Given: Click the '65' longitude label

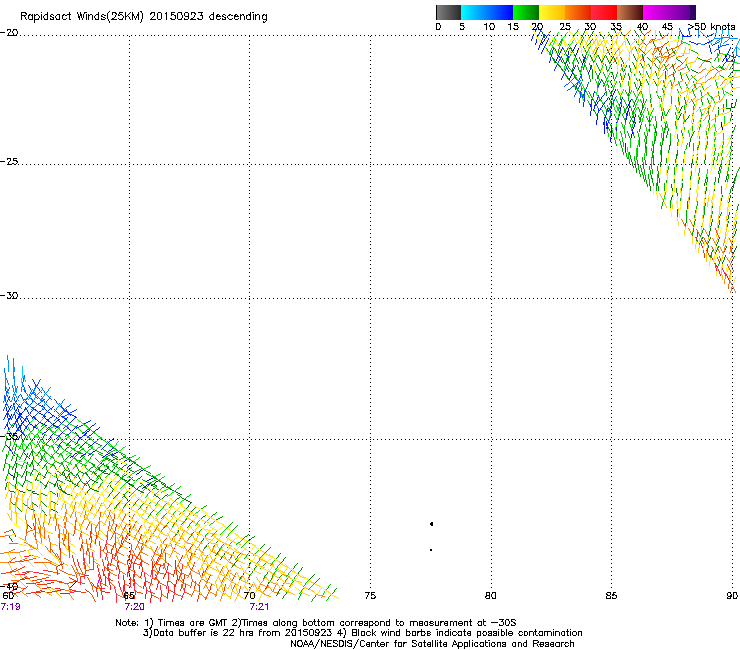Looking at the screenshot, I should point(129,596).
